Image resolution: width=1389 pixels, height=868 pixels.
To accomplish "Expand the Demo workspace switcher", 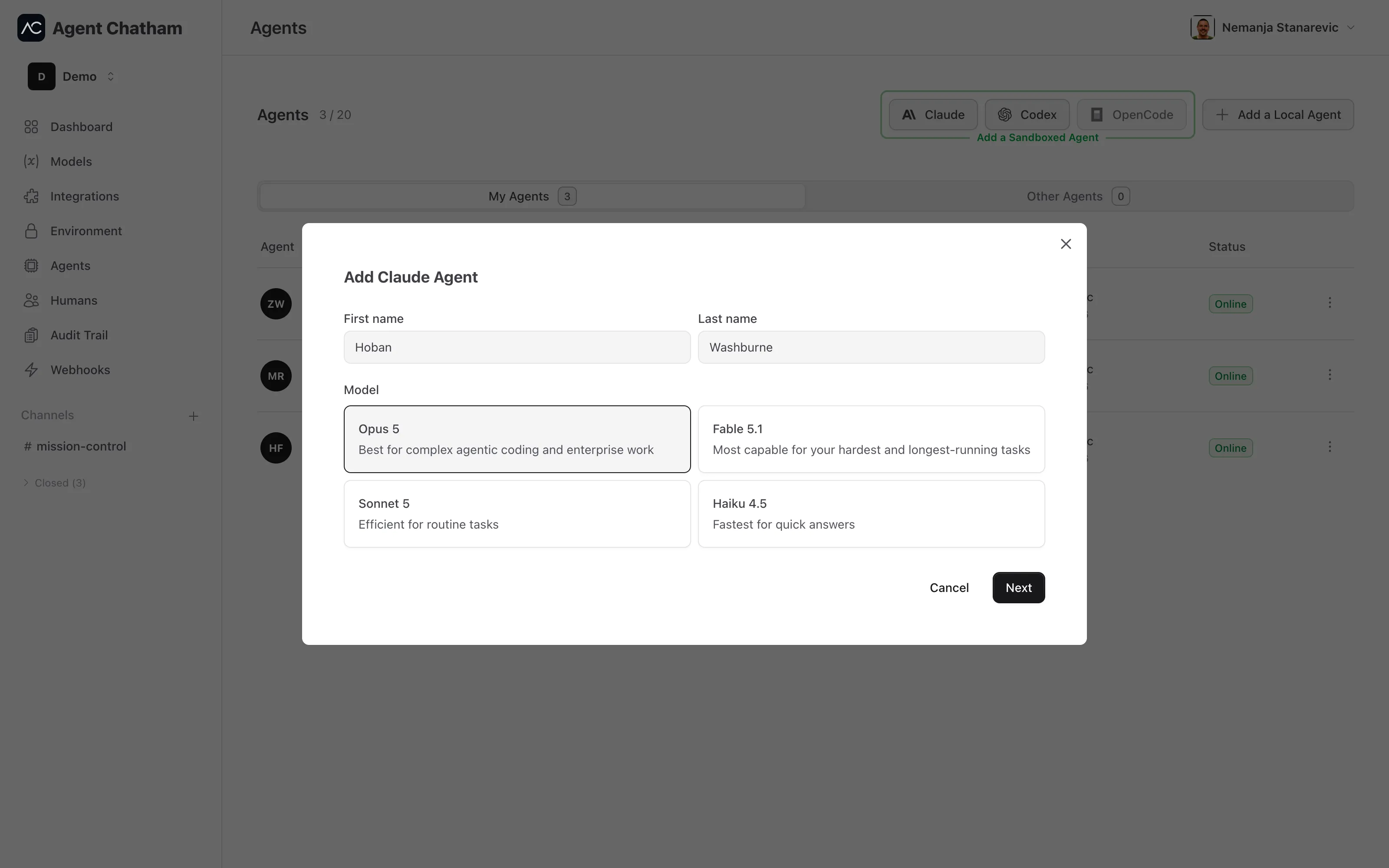I will click(x=111, y=76).
